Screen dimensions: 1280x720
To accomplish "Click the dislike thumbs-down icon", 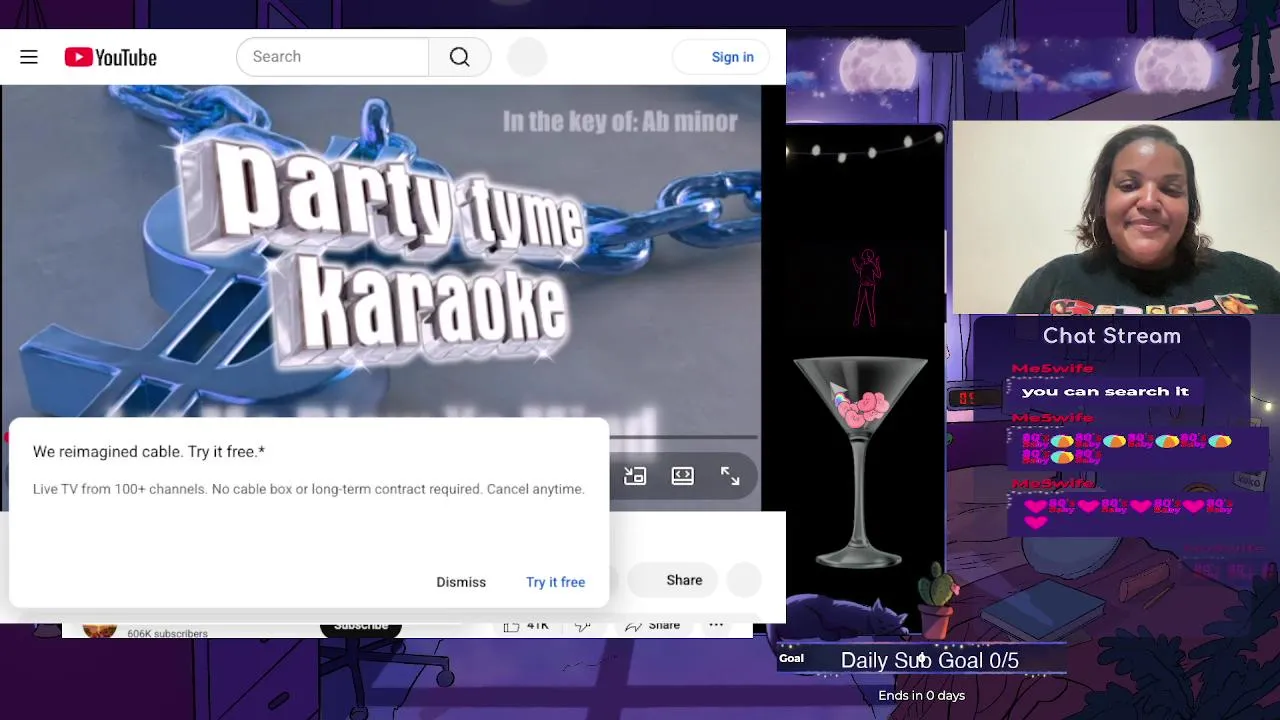I will (x=583, y=626).
